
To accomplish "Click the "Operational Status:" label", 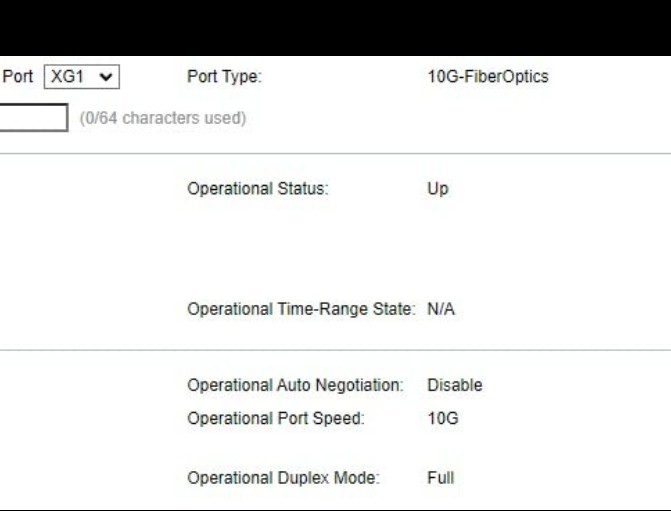I will [x=258, y=188].
